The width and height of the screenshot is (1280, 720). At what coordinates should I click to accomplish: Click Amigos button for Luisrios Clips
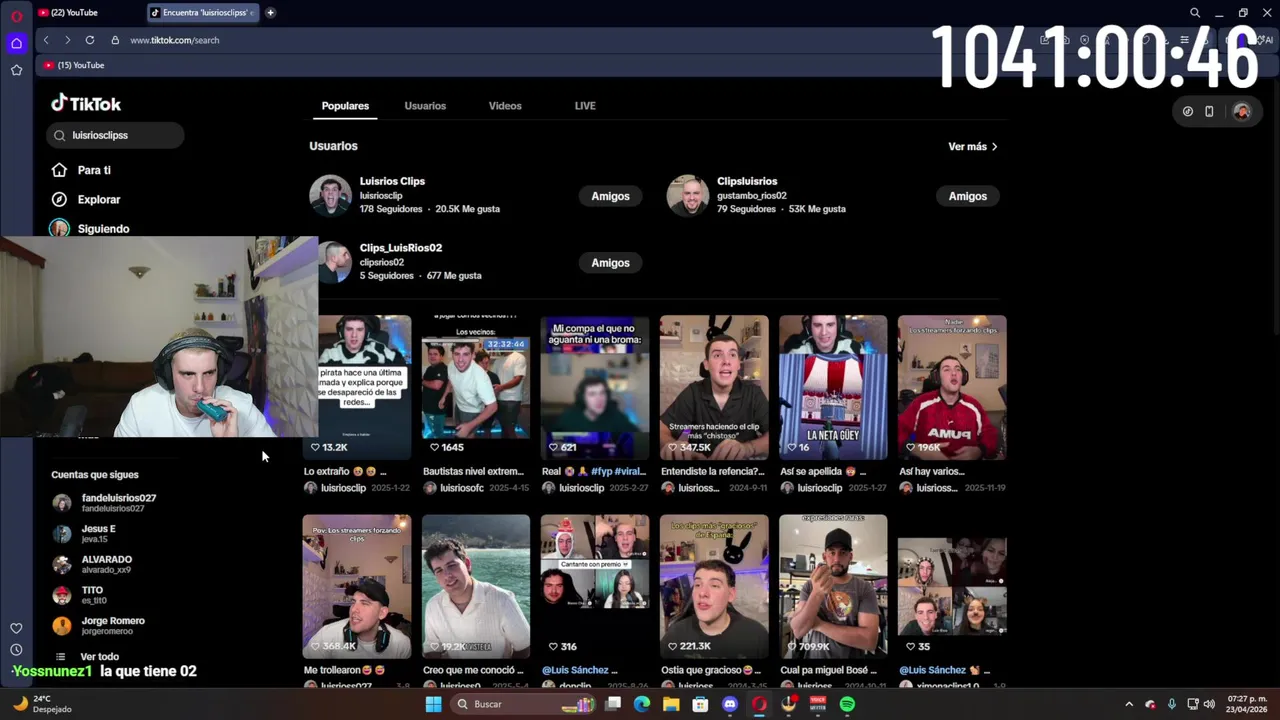(x=610, y=196)
